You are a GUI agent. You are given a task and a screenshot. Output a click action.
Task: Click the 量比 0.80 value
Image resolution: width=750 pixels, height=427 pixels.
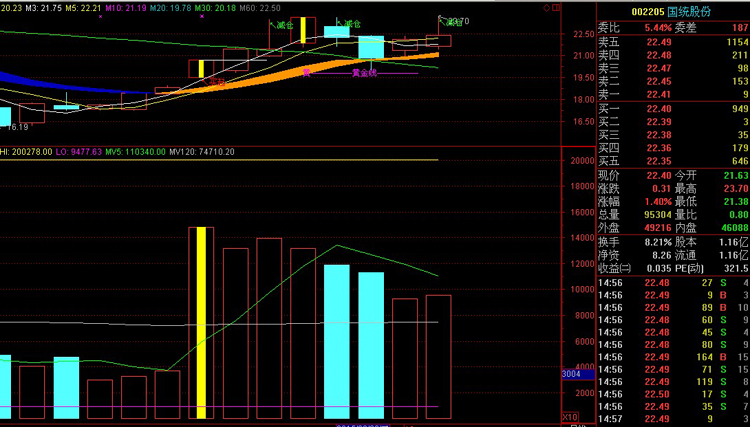pos(739,215)
